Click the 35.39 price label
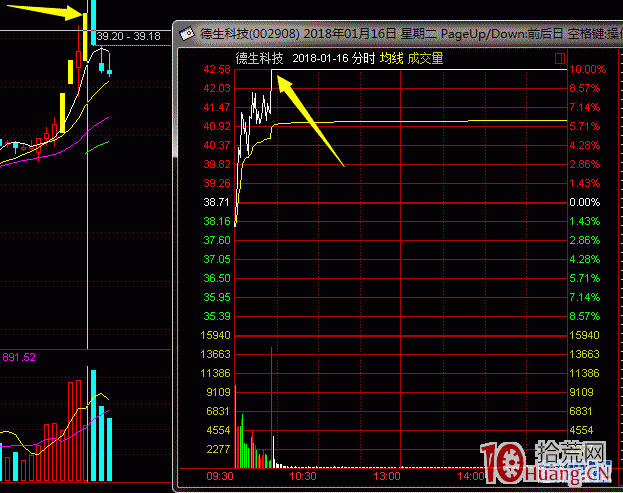 (217, 316)
